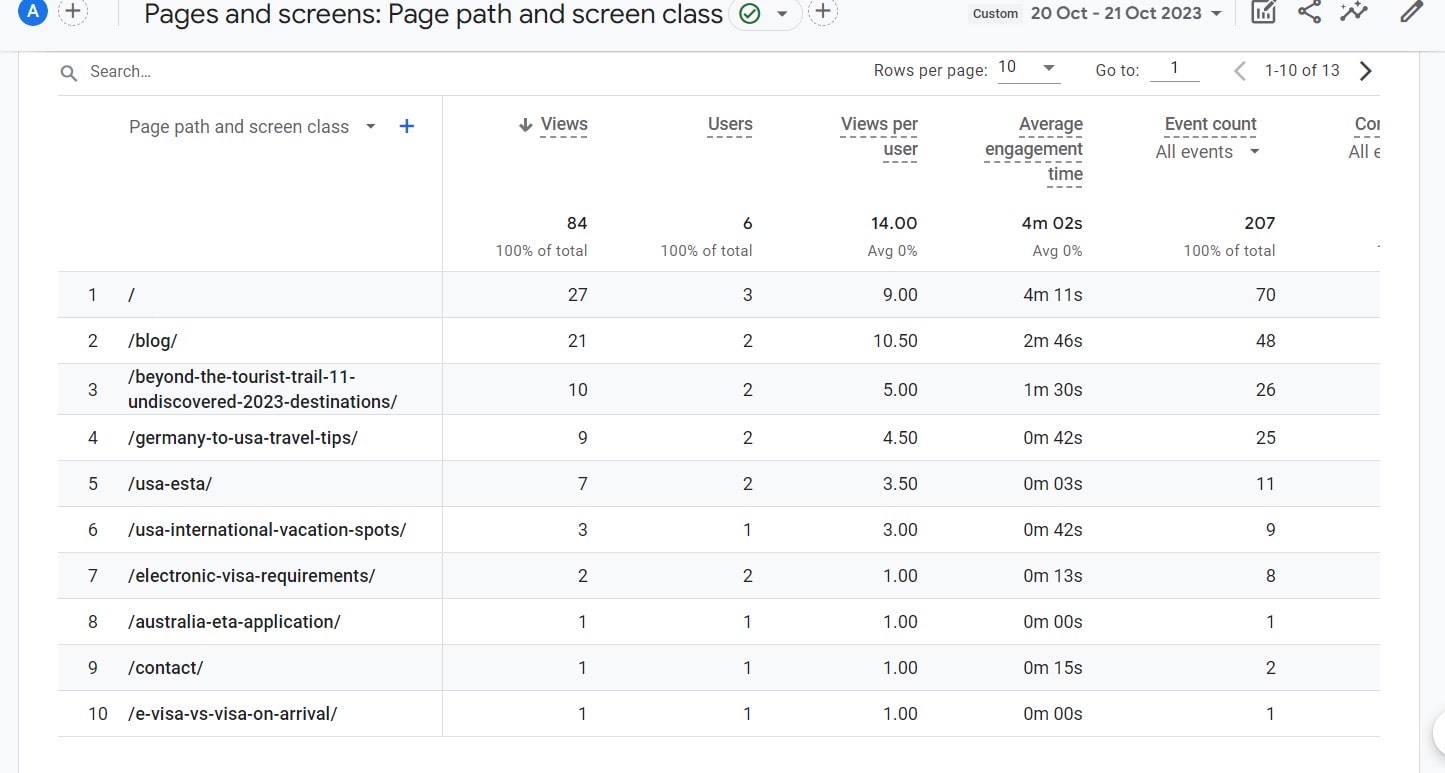Select the /blog/ page path row

(153, 341)
